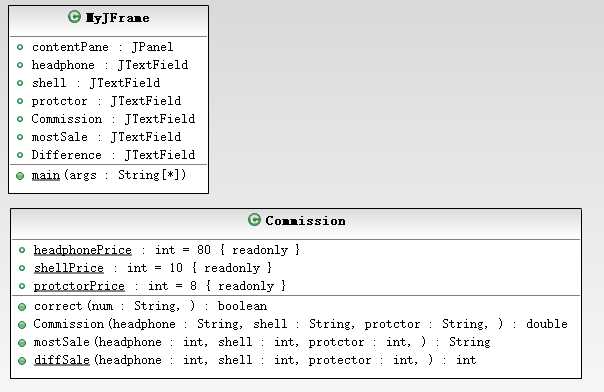This screenshot has width=604, height=392.
Task: Select the protctorPrice readonly attribute
Action: (160, 286)
